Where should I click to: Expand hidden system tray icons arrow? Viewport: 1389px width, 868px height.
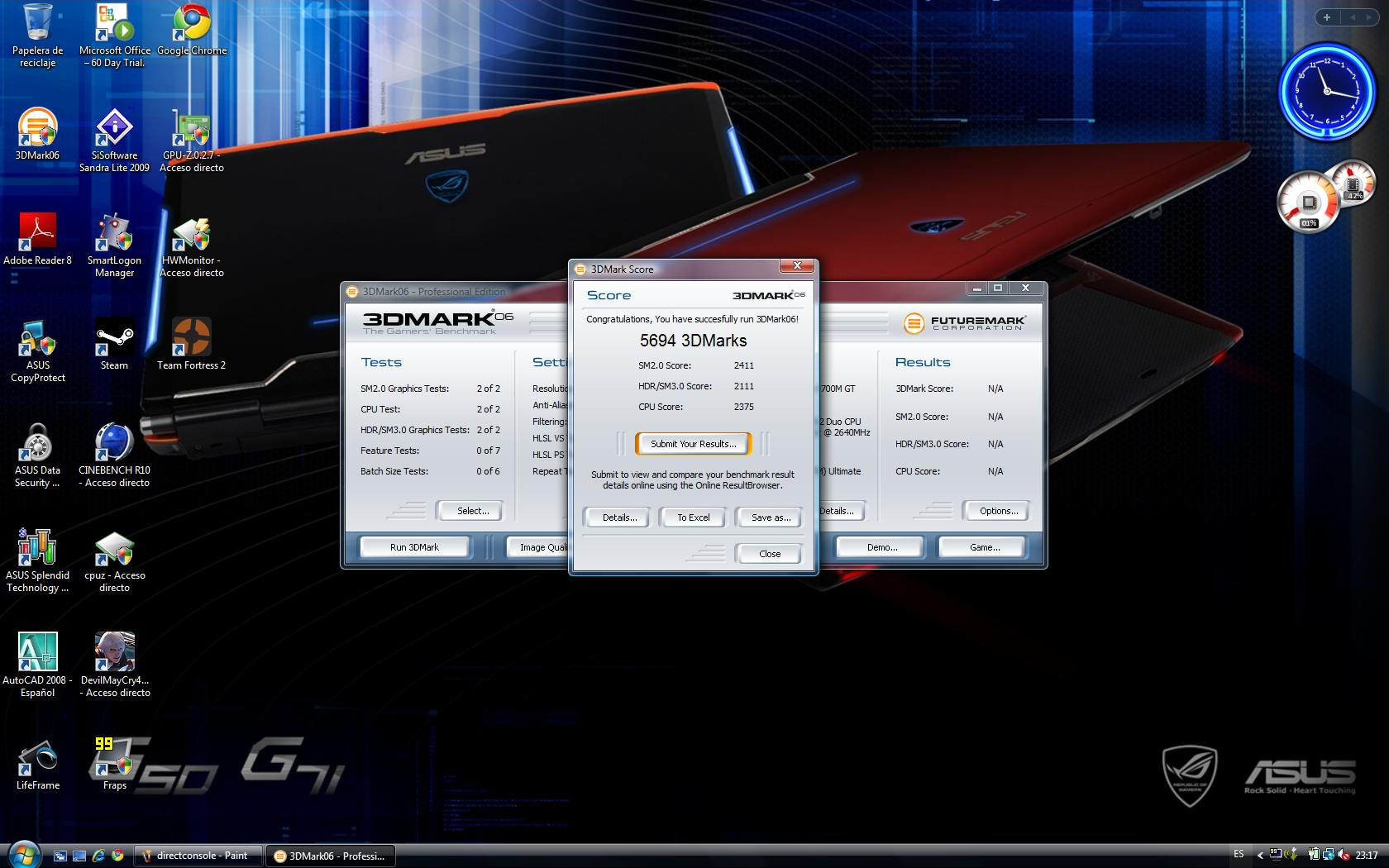pos(1259,856)
